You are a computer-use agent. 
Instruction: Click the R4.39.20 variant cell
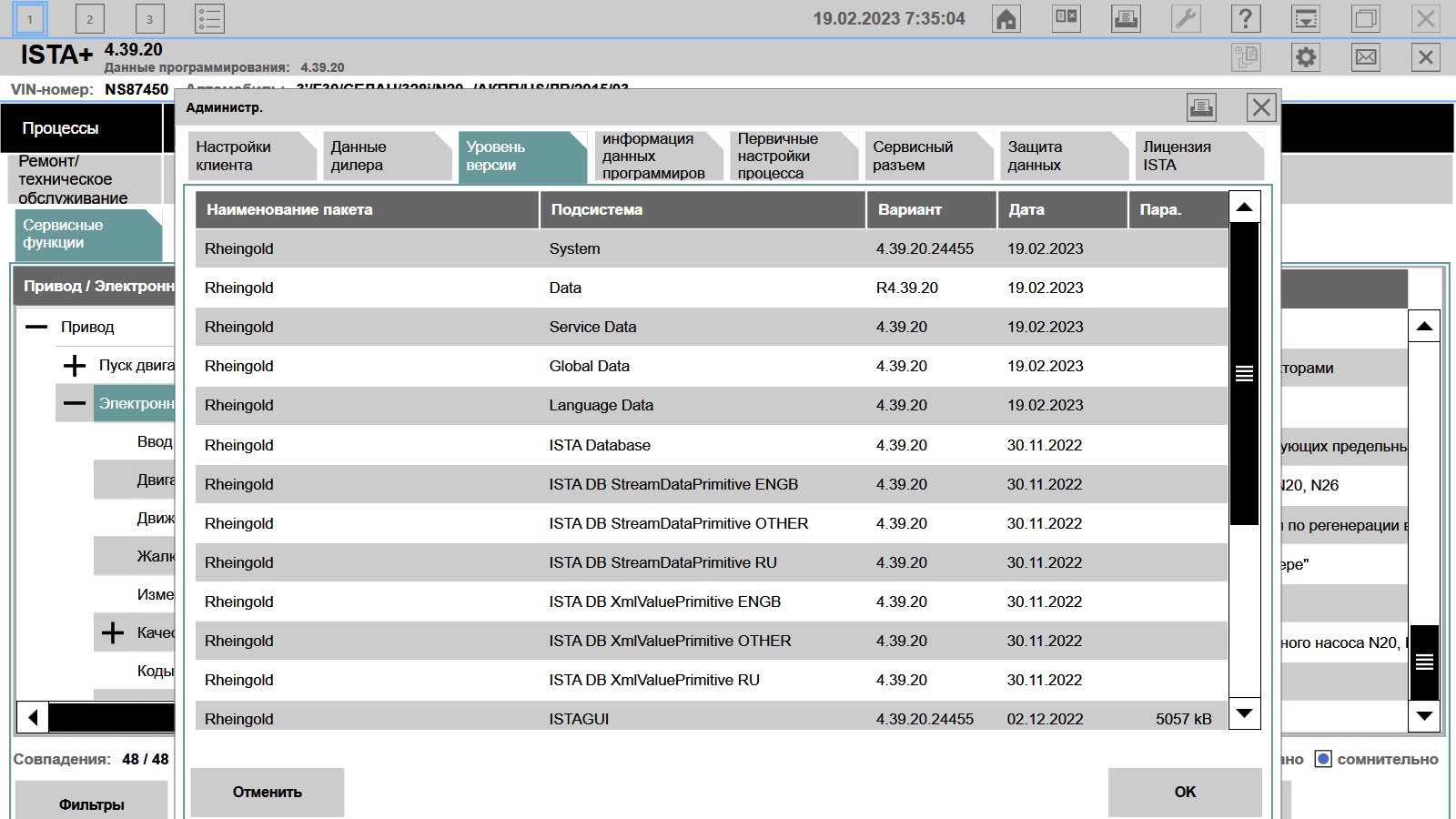pyautogui.click(x=907, y=288)
